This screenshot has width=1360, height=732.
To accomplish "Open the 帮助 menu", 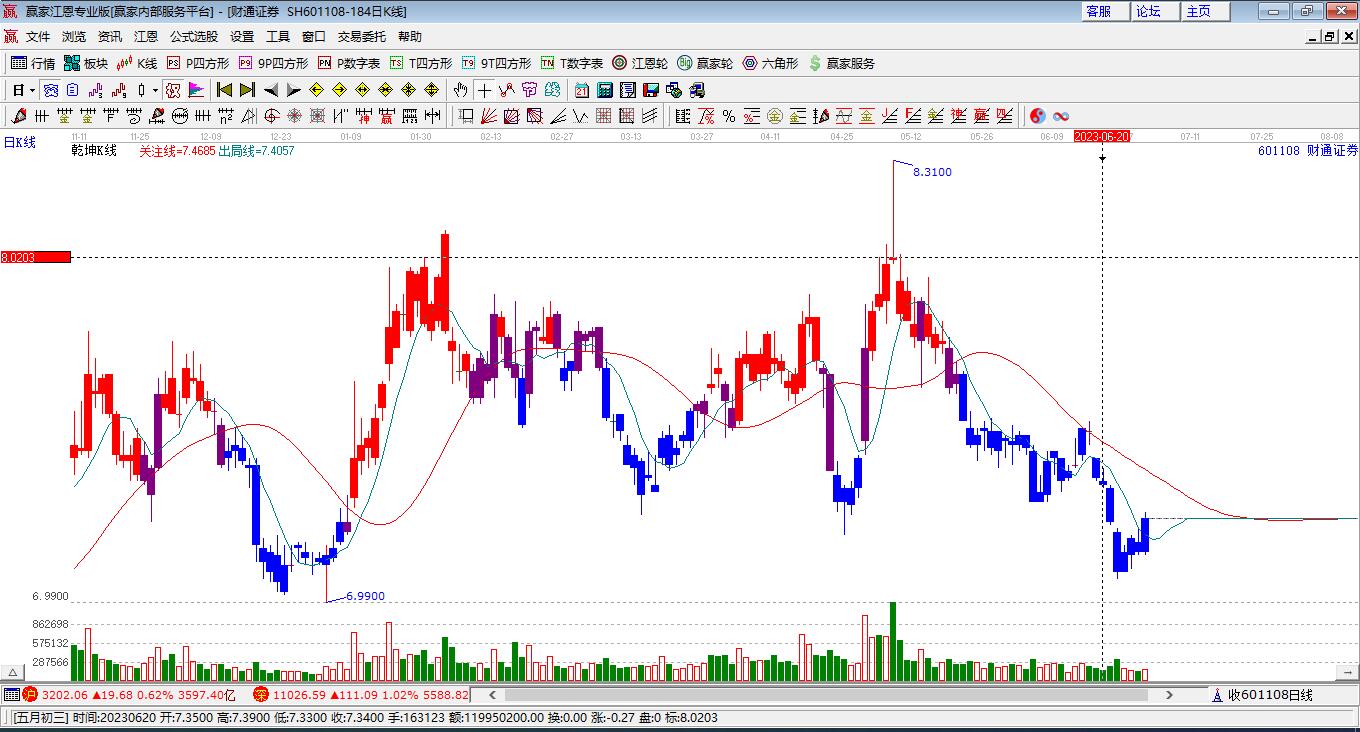I will [410, 37].
